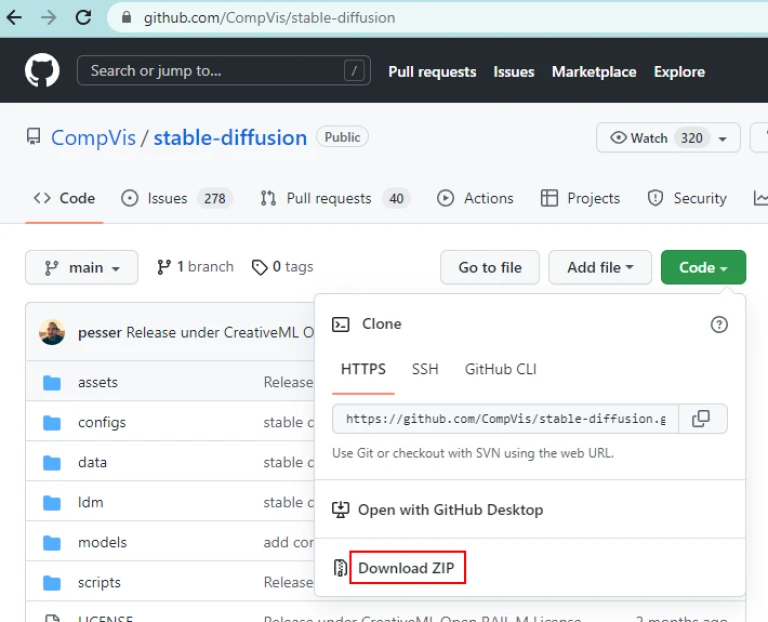768x622 pixels.
Task: Focus the 'Search or jump to...' field
Action: click(x=223, y=71)
